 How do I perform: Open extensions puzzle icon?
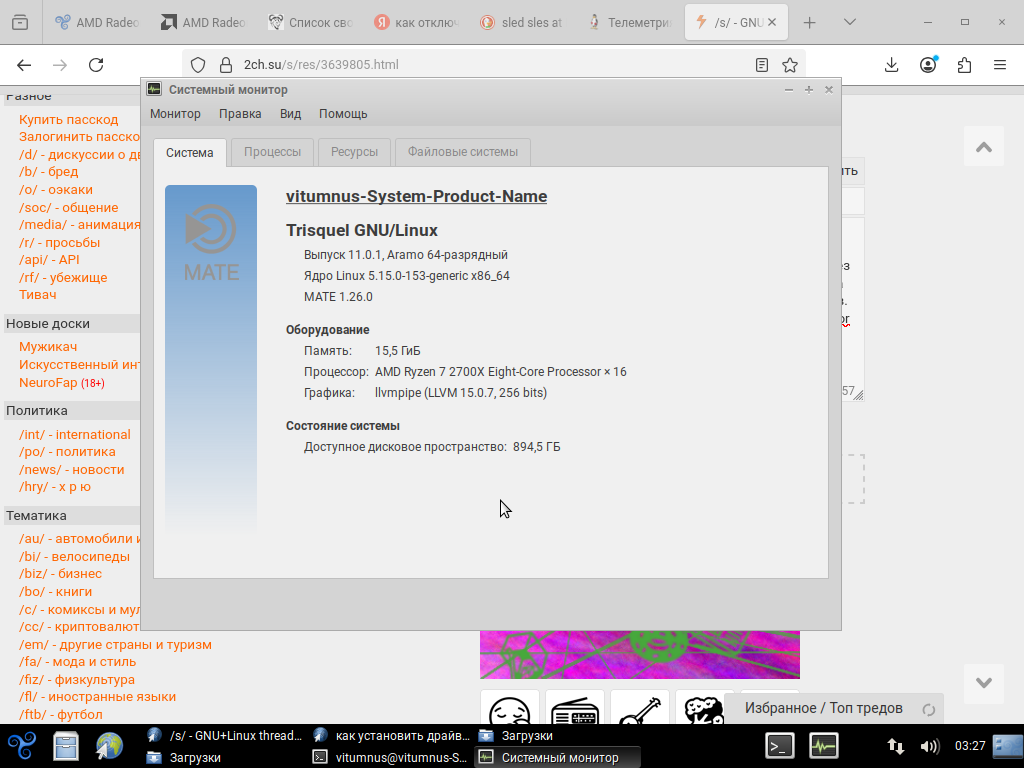point(964,65)
